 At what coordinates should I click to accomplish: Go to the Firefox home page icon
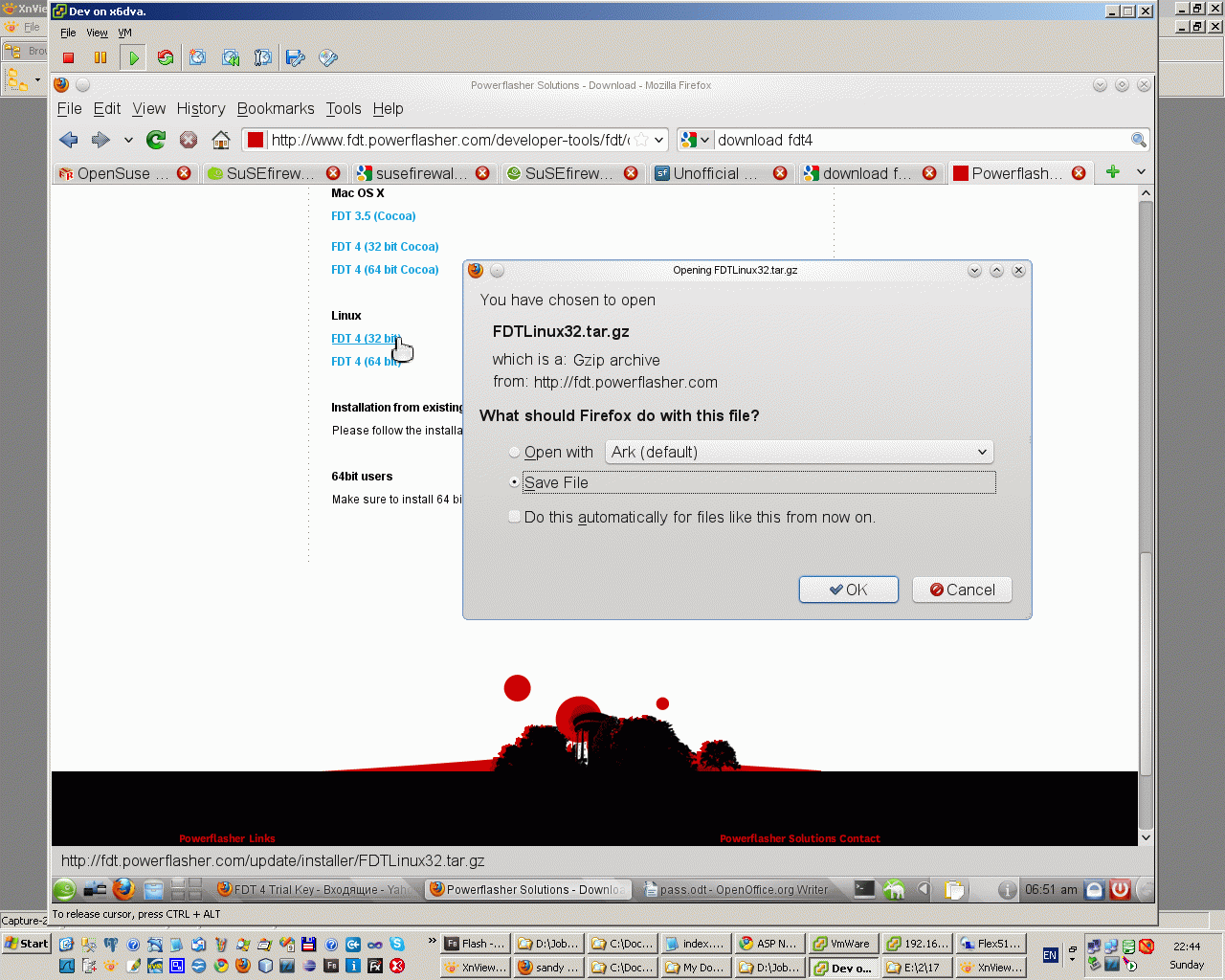point(221,140)
